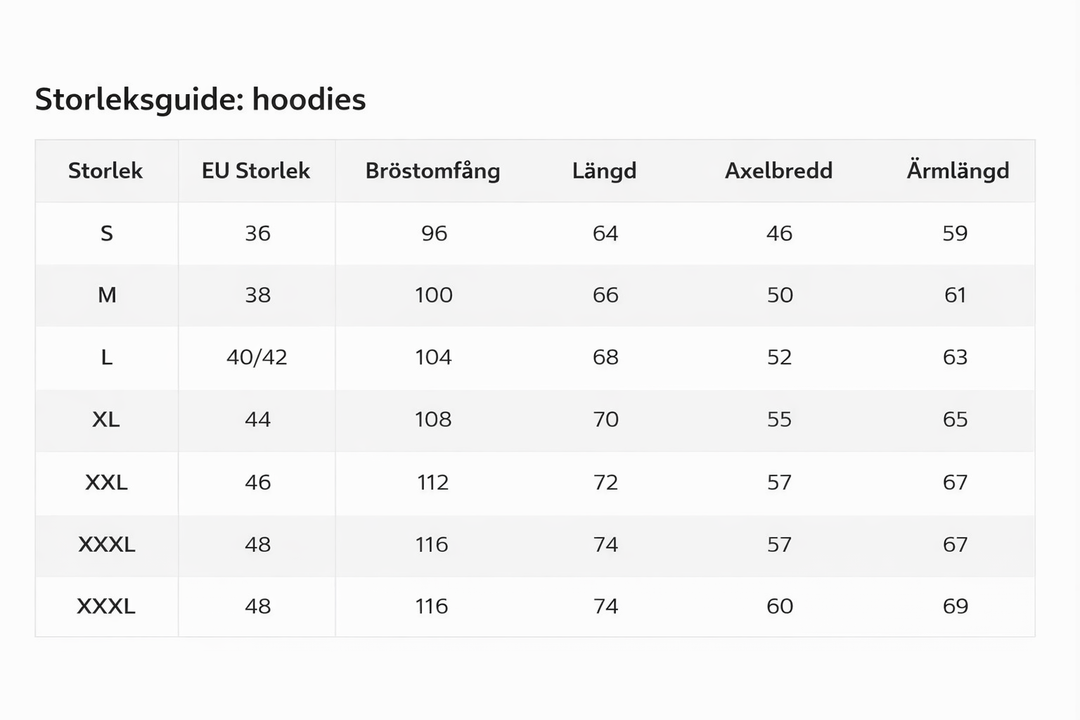Click the Storleksguide: hoodies heading
Screen dimensions: 1080x720
[x=200, y=100]
